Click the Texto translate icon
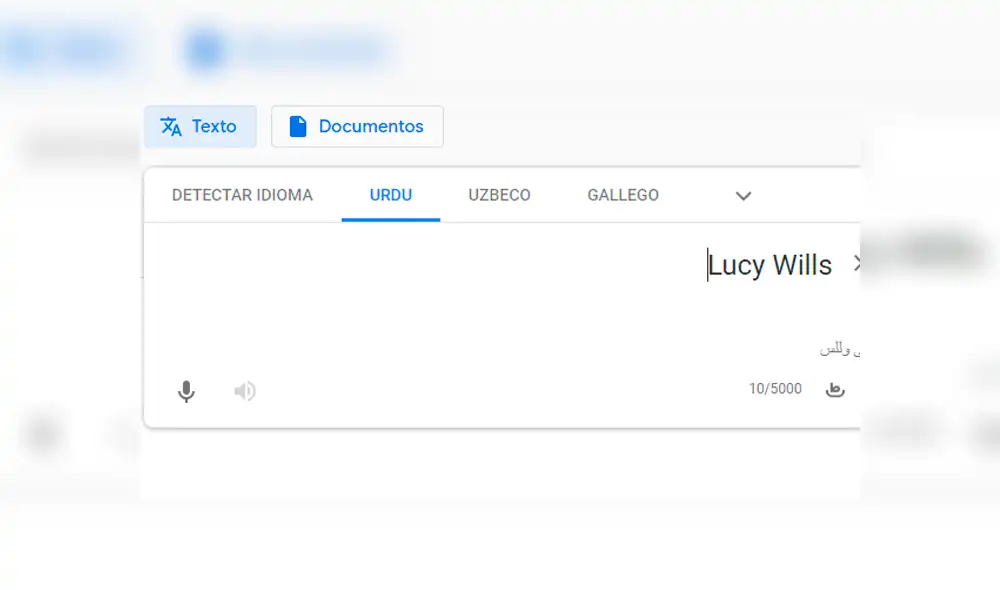The width and height of the screenshot is (1000, 590). click(169, 126)
